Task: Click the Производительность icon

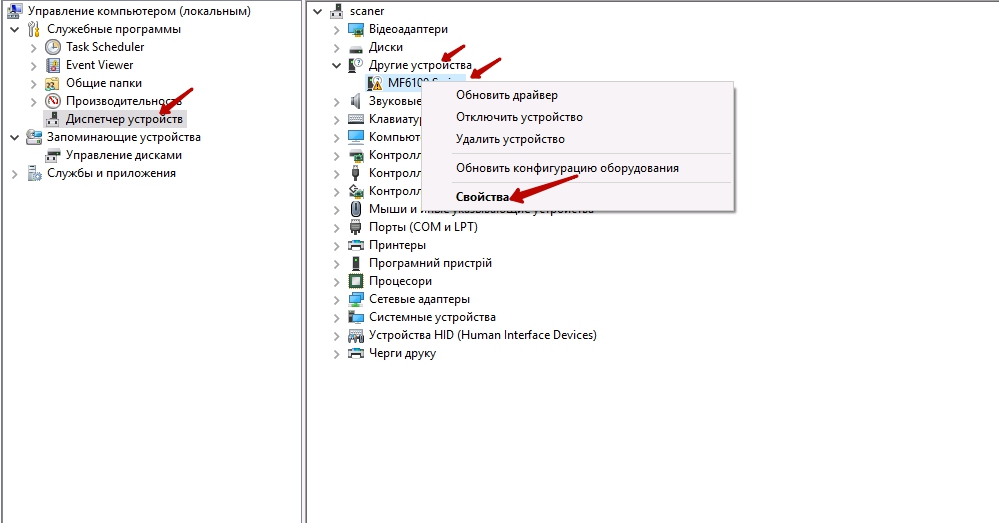Action: coord(53,101)
